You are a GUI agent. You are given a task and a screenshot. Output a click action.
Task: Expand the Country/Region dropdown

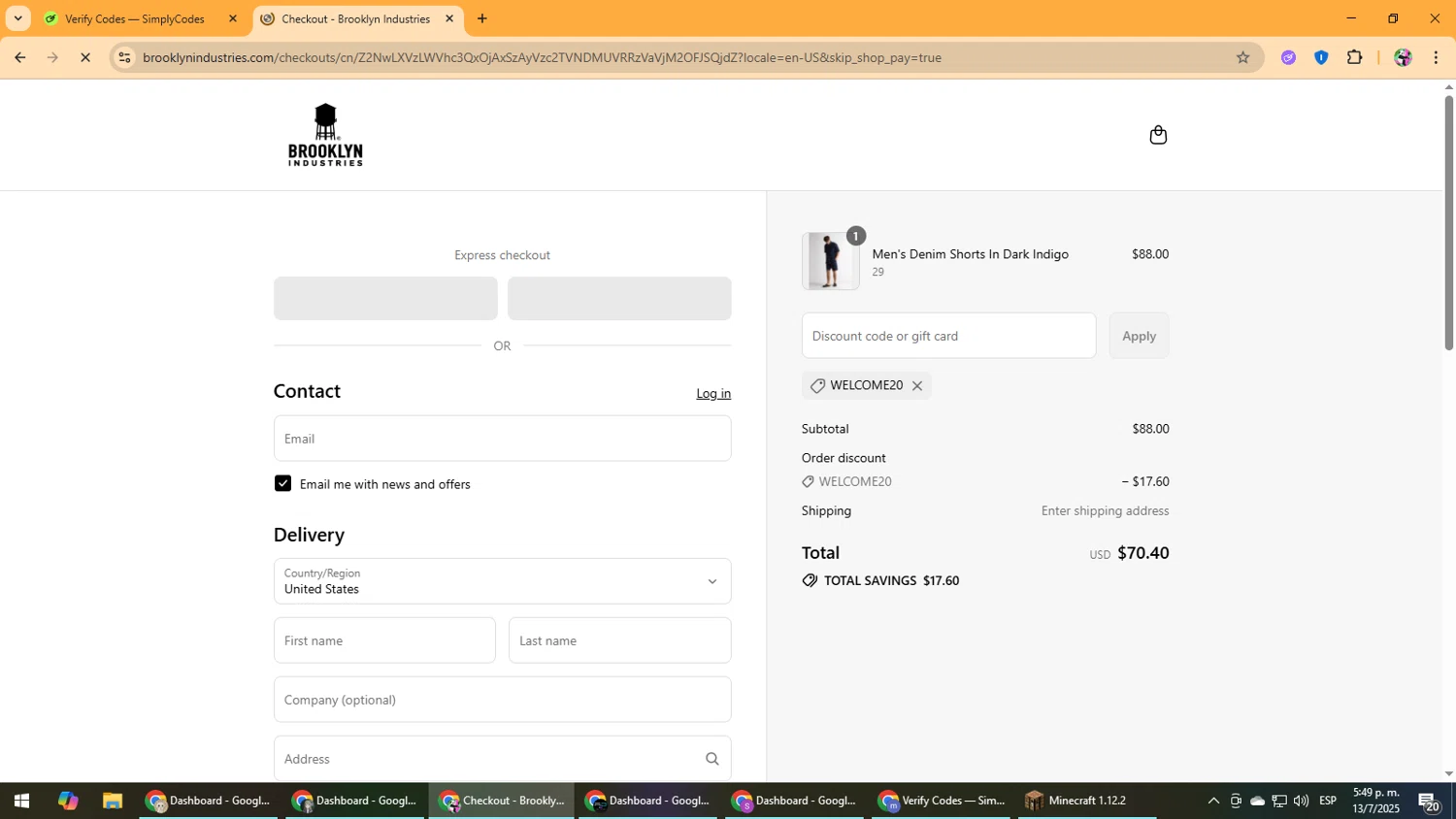pyautogui.click(x=502, y=581)
